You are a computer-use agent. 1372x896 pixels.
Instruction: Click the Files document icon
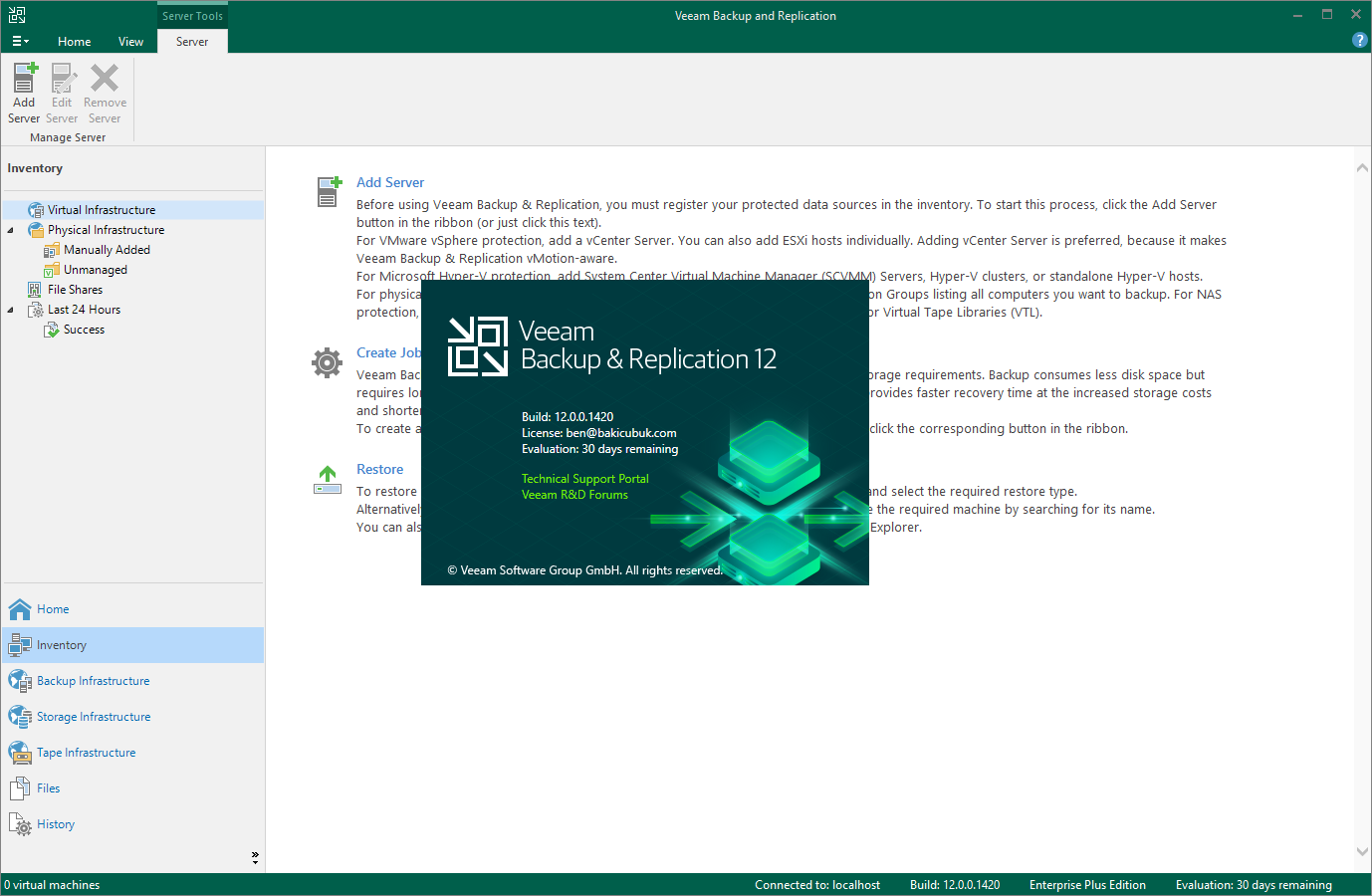[20, 788]
